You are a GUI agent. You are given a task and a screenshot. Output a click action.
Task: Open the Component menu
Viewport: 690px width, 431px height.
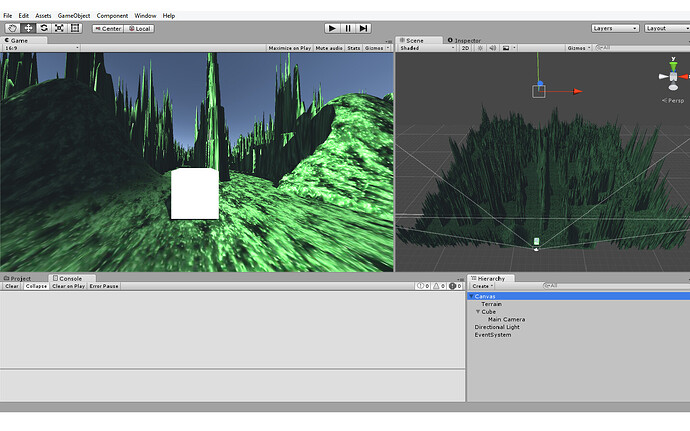pyautogui.click(x=112, y=15)
